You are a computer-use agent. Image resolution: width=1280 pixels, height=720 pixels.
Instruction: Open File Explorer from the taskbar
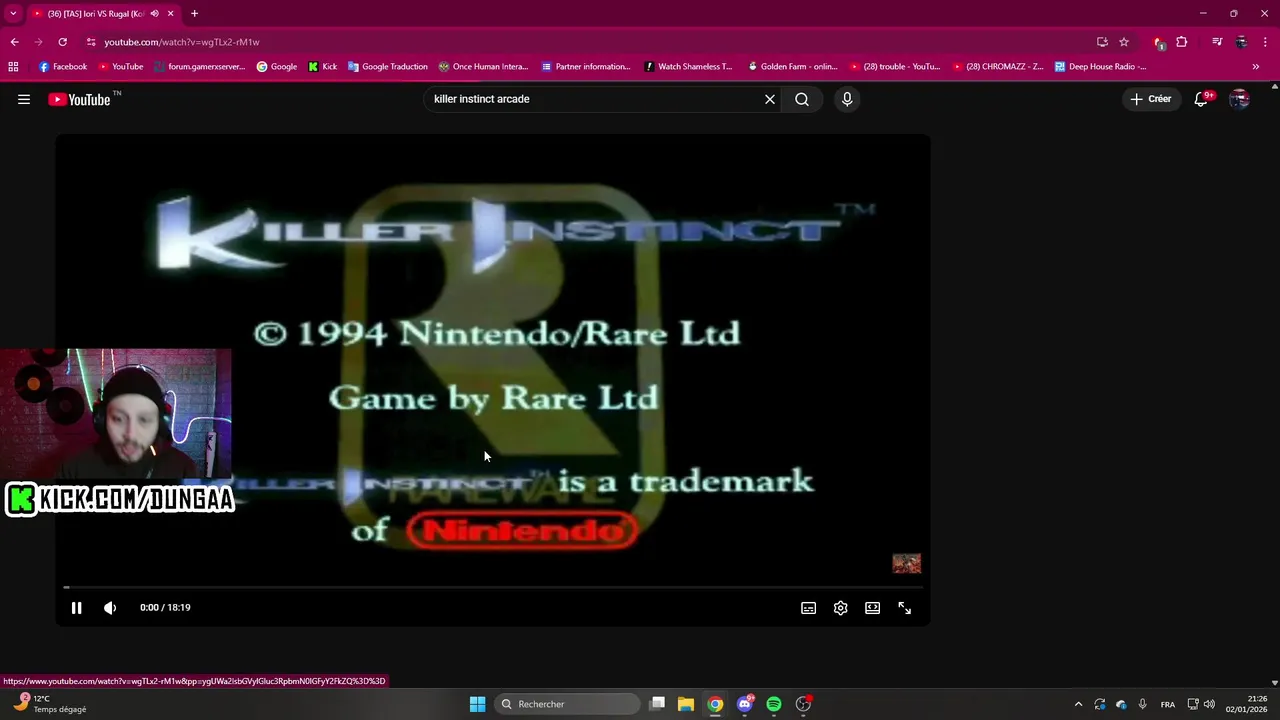point(685,704)
